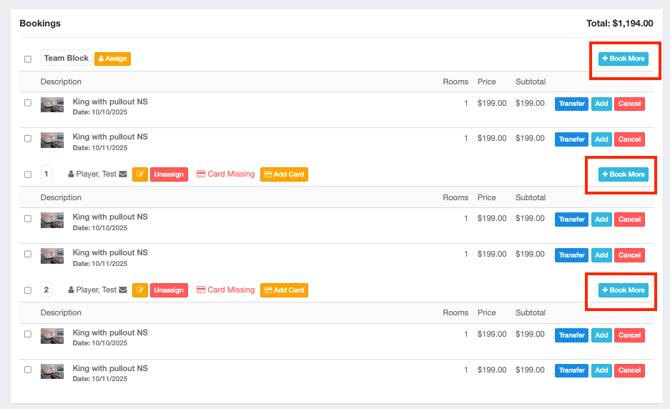Transfer the first Team Block room on 10/10/2025
The image size is (670, 409).
click(571, 104)
